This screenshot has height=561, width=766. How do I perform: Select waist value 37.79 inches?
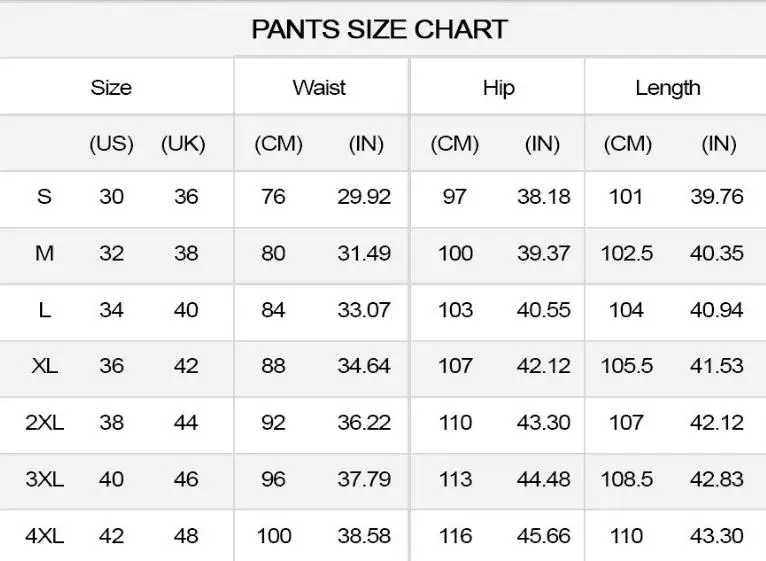point(364,479)
